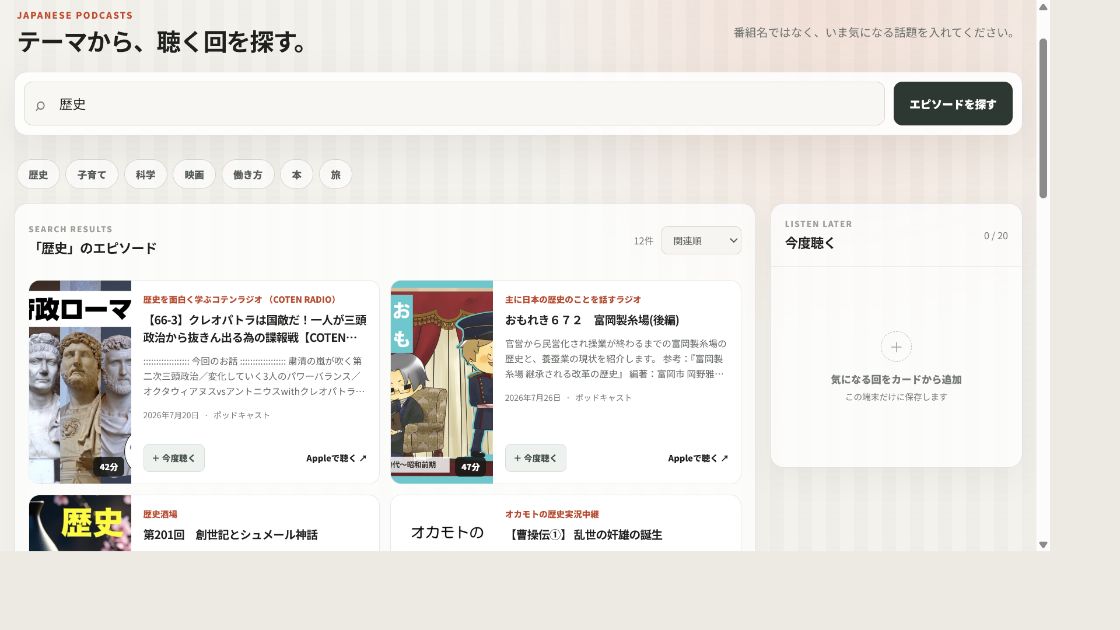Screen dimensions: 1120x630
Task: Click 歴史酒場 show name
Action: coord(160,514)
